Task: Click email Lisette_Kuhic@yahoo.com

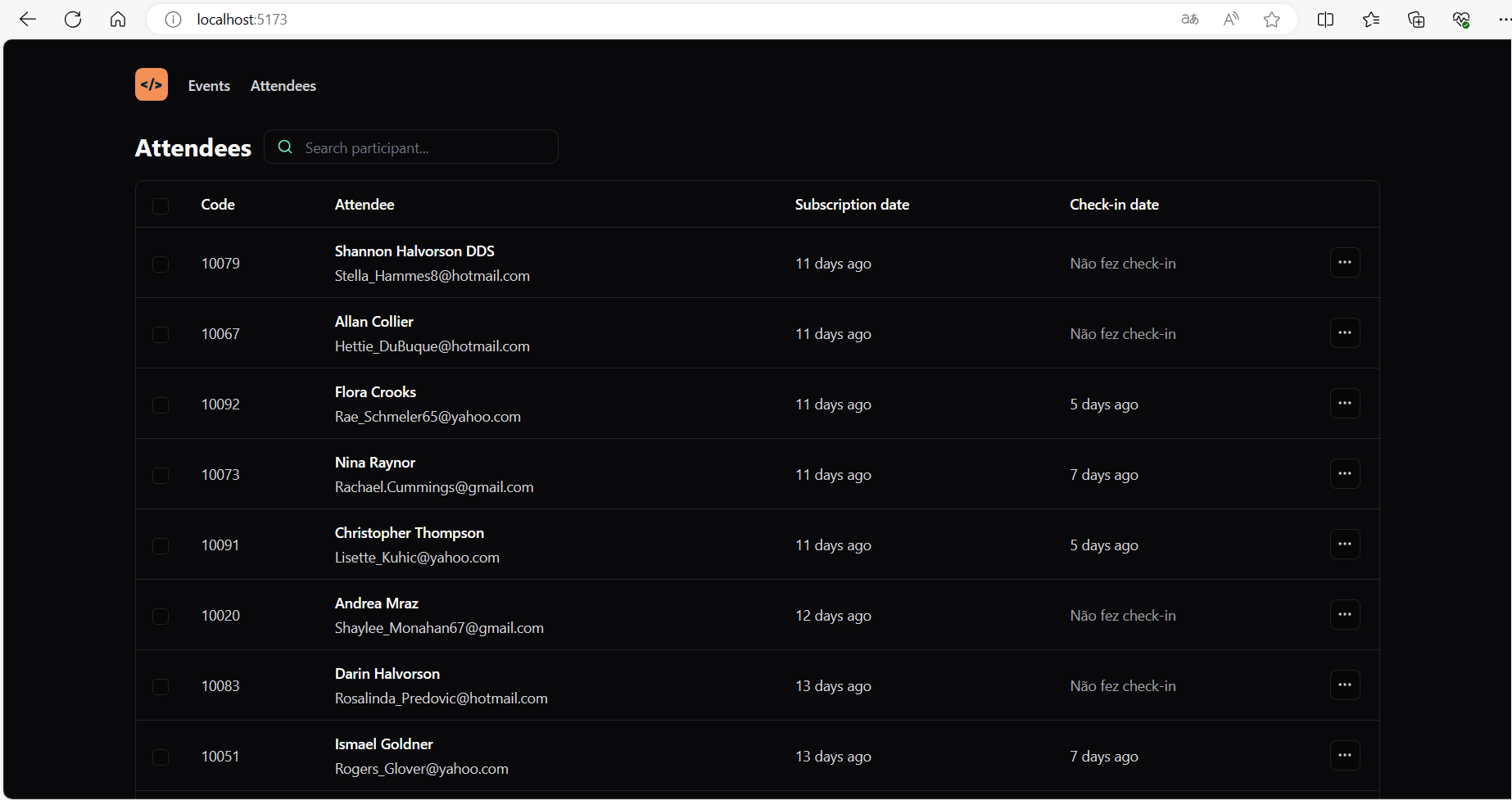Action: [417, 558]
